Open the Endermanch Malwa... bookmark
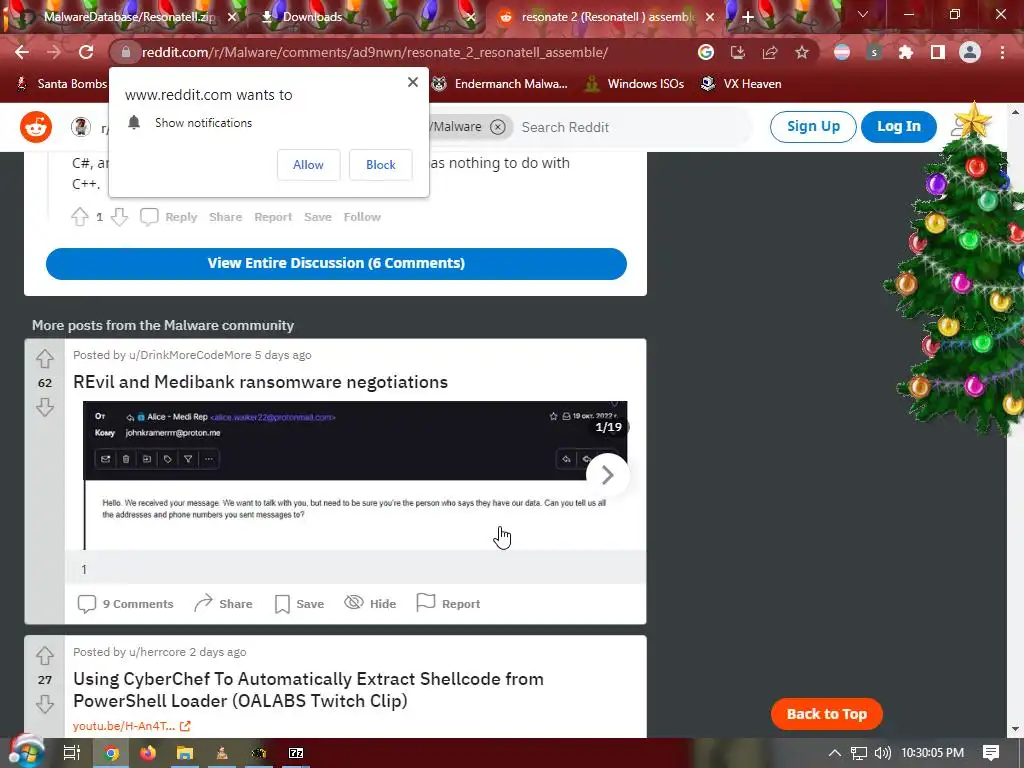The width and height of the screenshot is (1024, 768). click(x=500, y=84)
